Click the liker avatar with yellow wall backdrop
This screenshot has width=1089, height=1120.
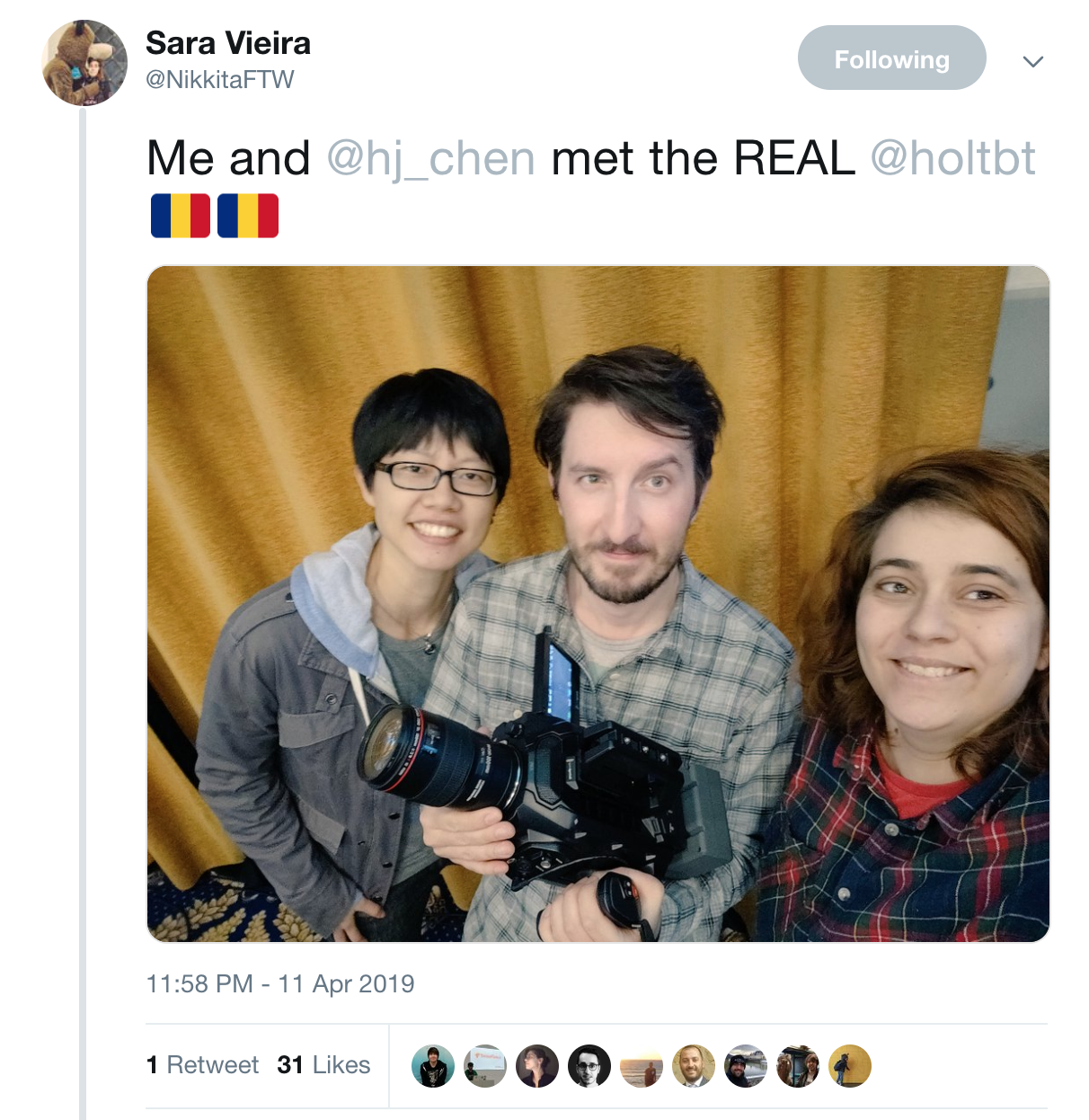850,1066
